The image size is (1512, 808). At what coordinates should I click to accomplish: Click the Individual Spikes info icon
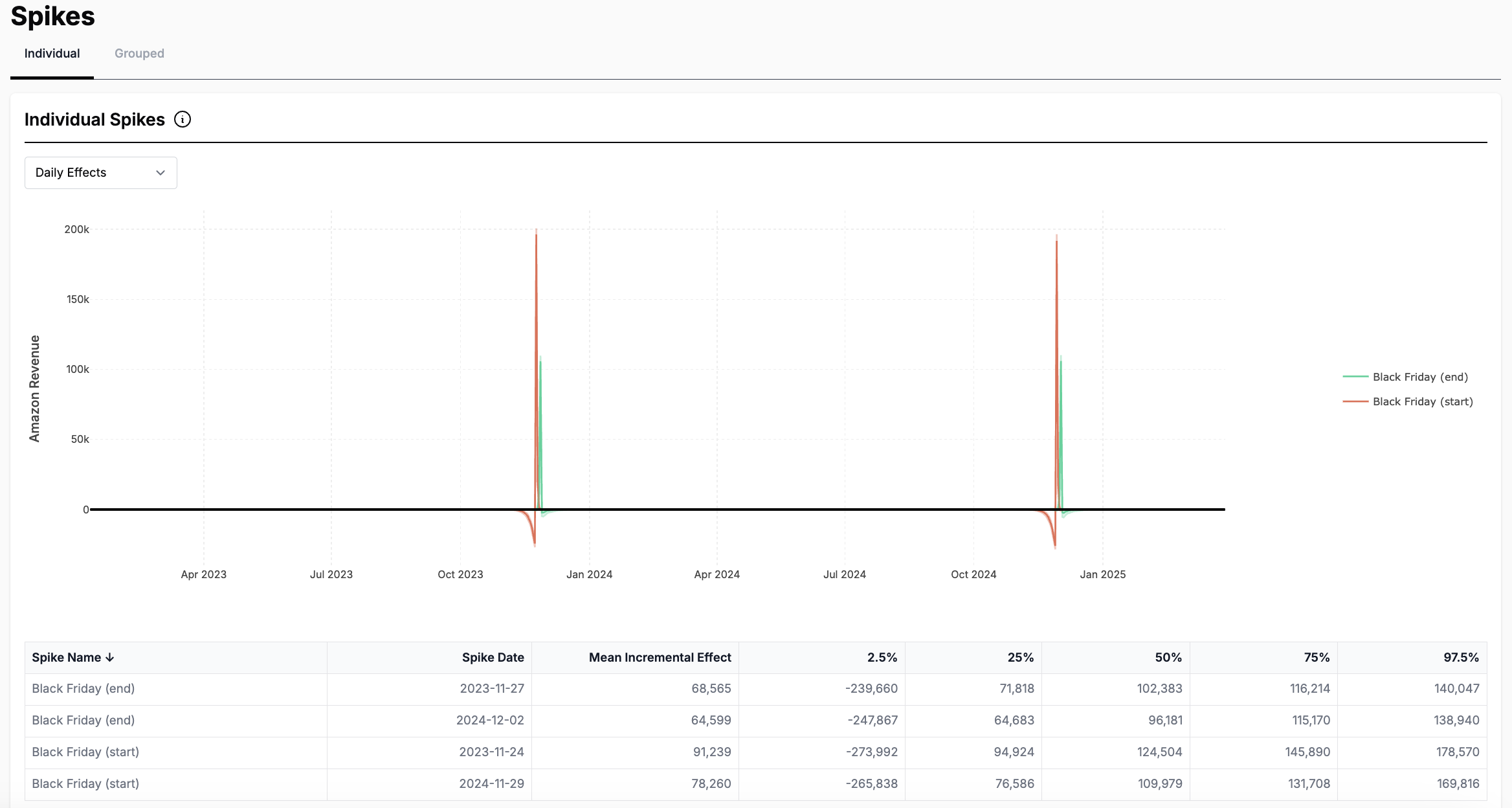183,120
